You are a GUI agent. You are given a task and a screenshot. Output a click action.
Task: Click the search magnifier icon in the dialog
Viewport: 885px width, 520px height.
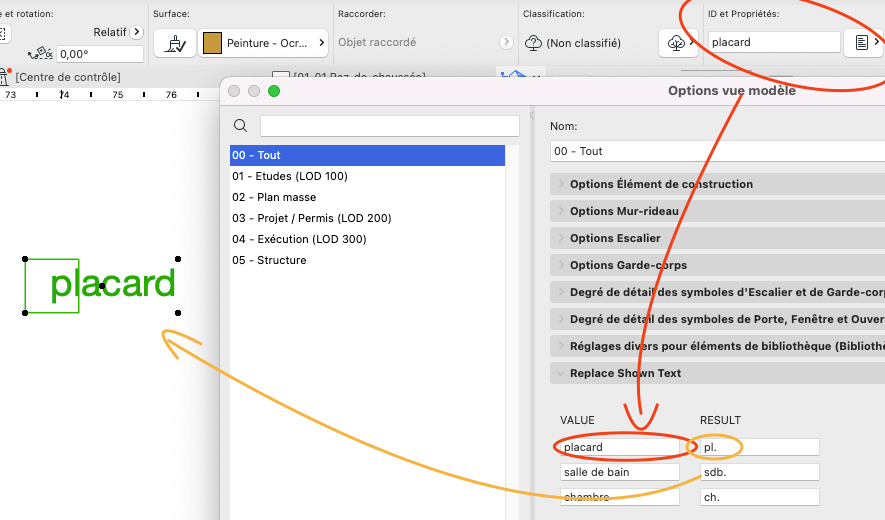click(240, 125)
